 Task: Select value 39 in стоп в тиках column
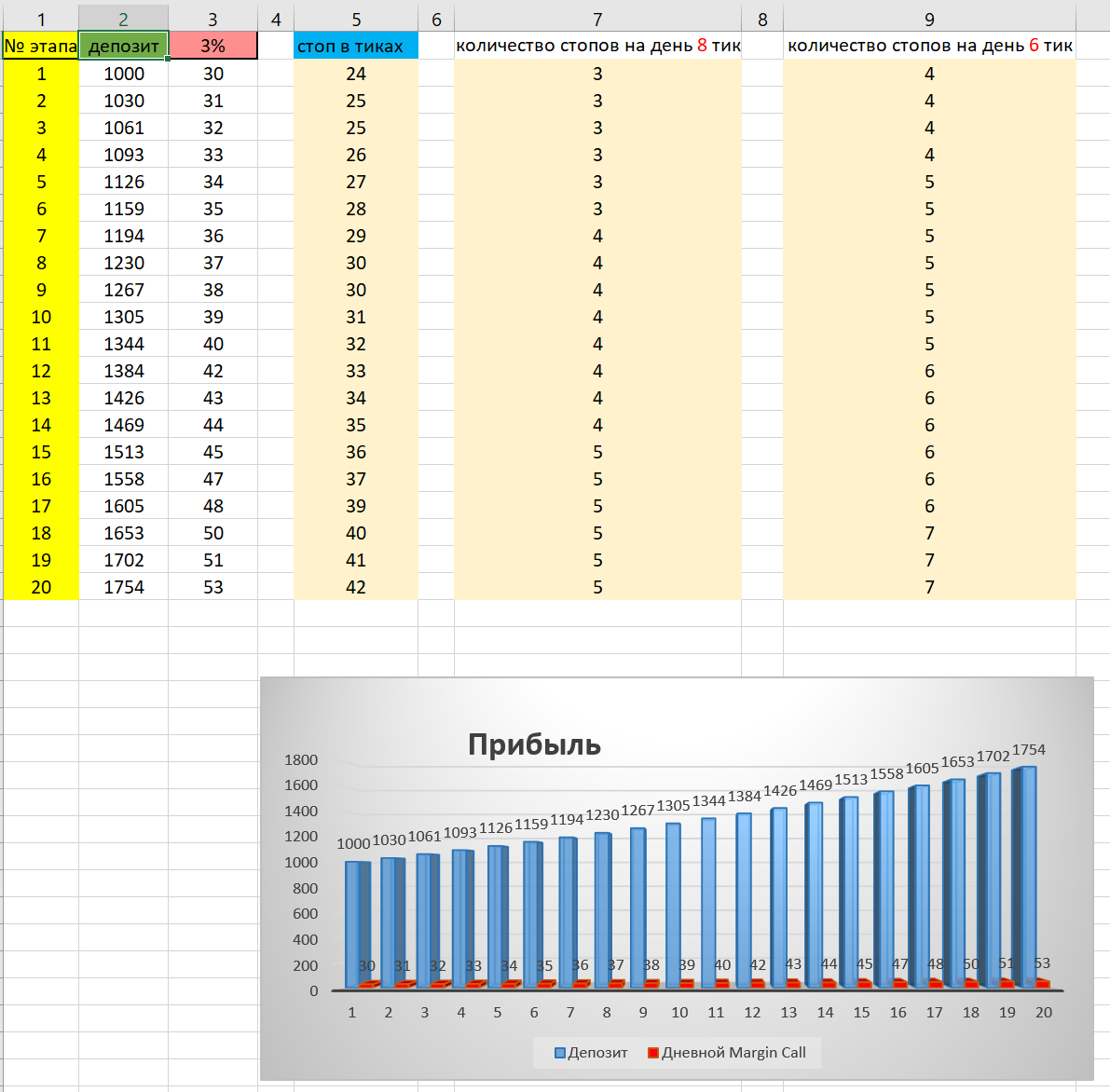pyautogui.click(x=355, y=506)
